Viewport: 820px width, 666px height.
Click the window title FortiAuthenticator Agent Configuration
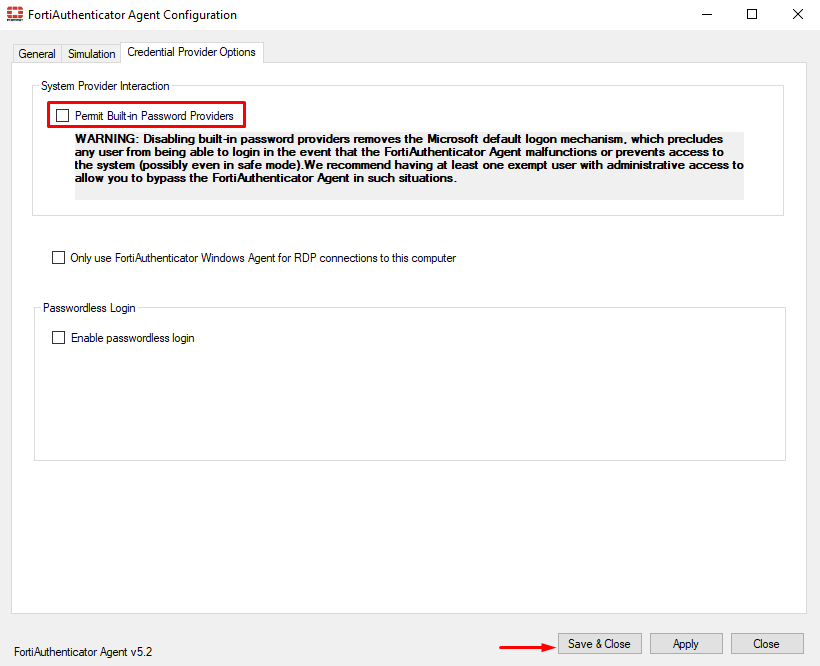[x=132, y=14]
